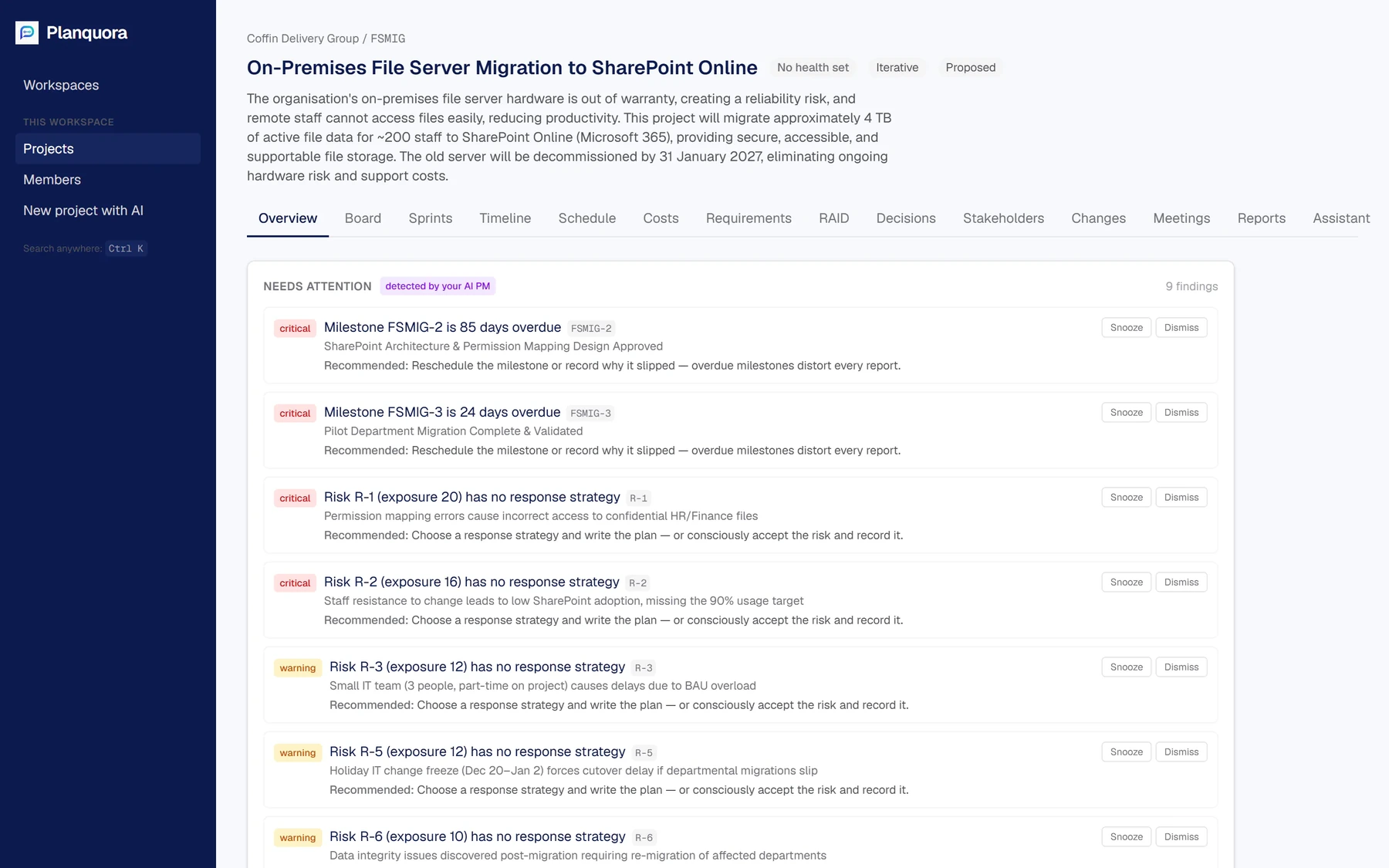Open the Requirements tab
The width and height of the screenshot is (1389, 868).
tap(749, 218)
